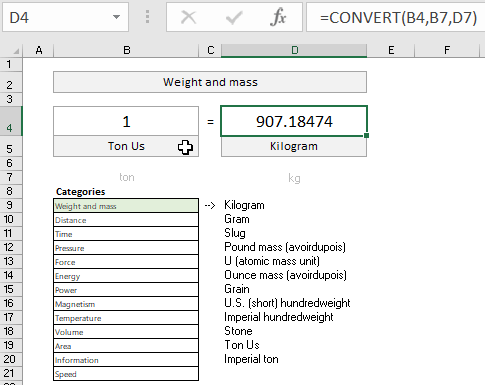The image size is (485, 385).
Task: Select the 'Power' category
Action: pos(126,290)
